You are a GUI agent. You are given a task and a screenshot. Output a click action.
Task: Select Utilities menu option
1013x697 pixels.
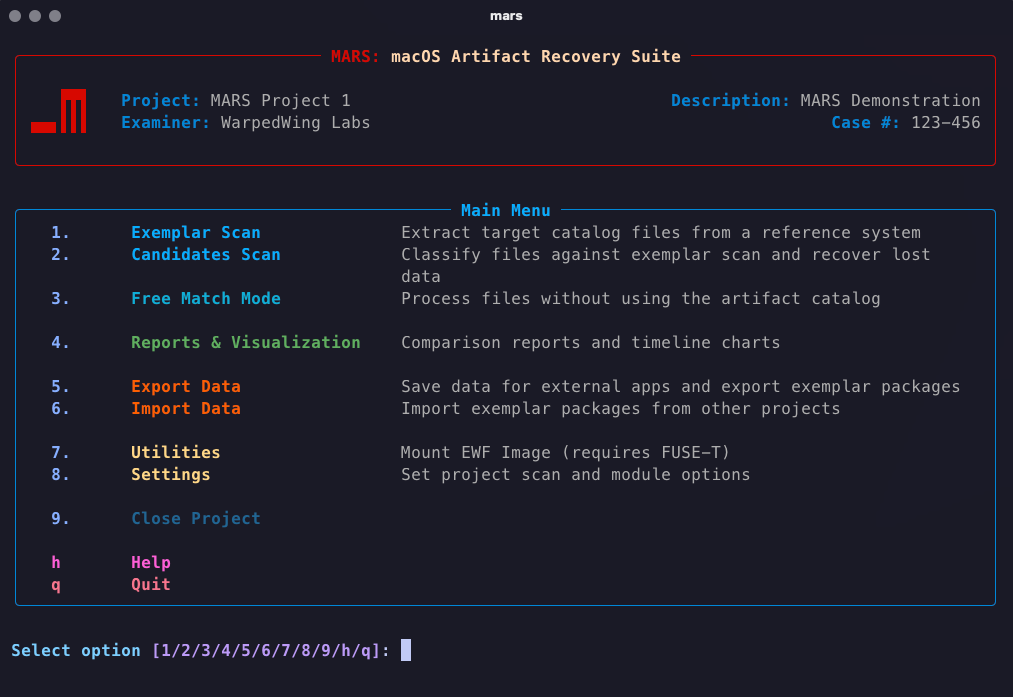[x=176, y=452]
